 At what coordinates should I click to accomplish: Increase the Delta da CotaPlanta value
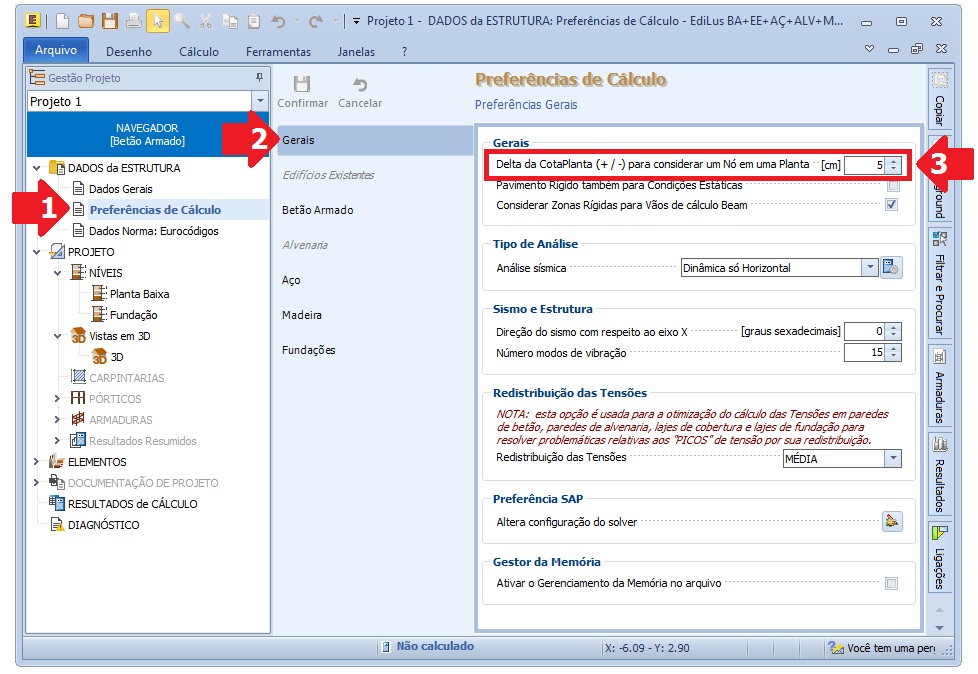893,161
